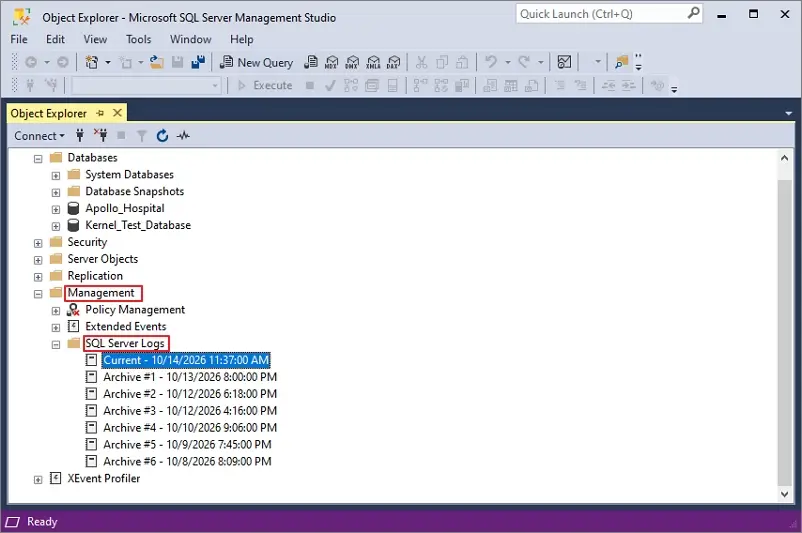The width and height of the screenshot is (802, 533).
Task: Expand the Database Snapshots node
Action: pos(56,192)
